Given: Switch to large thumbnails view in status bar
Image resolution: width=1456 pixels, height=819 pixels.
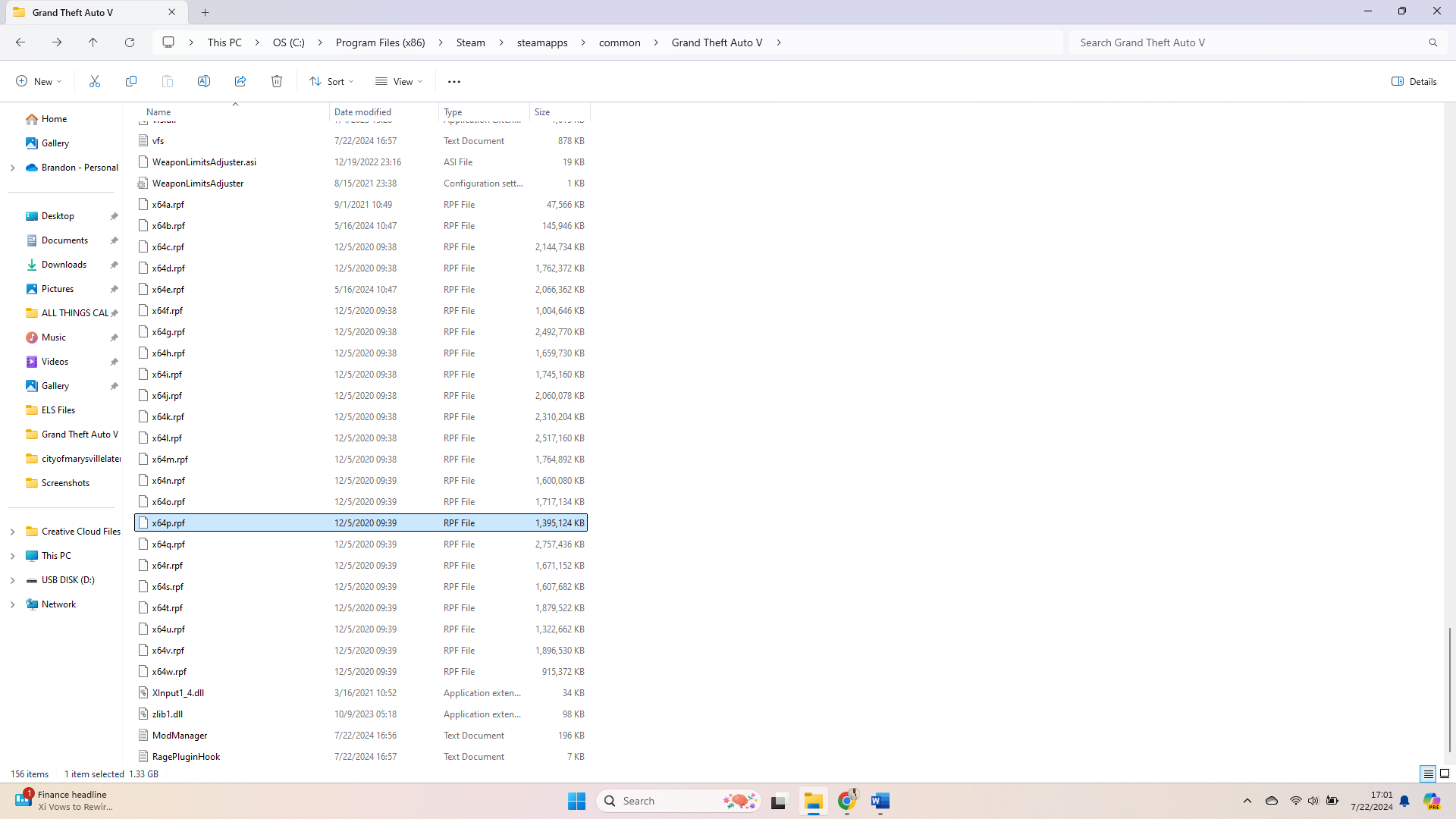Looking at the screenshot, I should click(x=1445, y=773).
